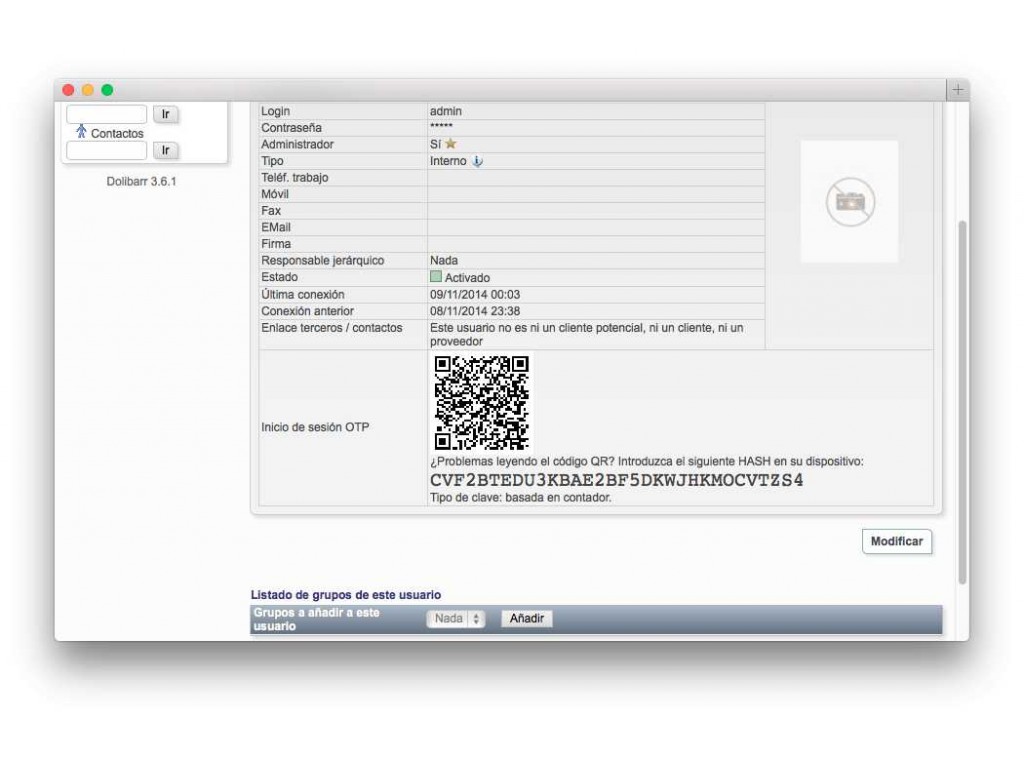This screenshot has width=1024, height=768.
Task: Click the Nada value of Responsable jerárquico
Action: tap(444, 261)
